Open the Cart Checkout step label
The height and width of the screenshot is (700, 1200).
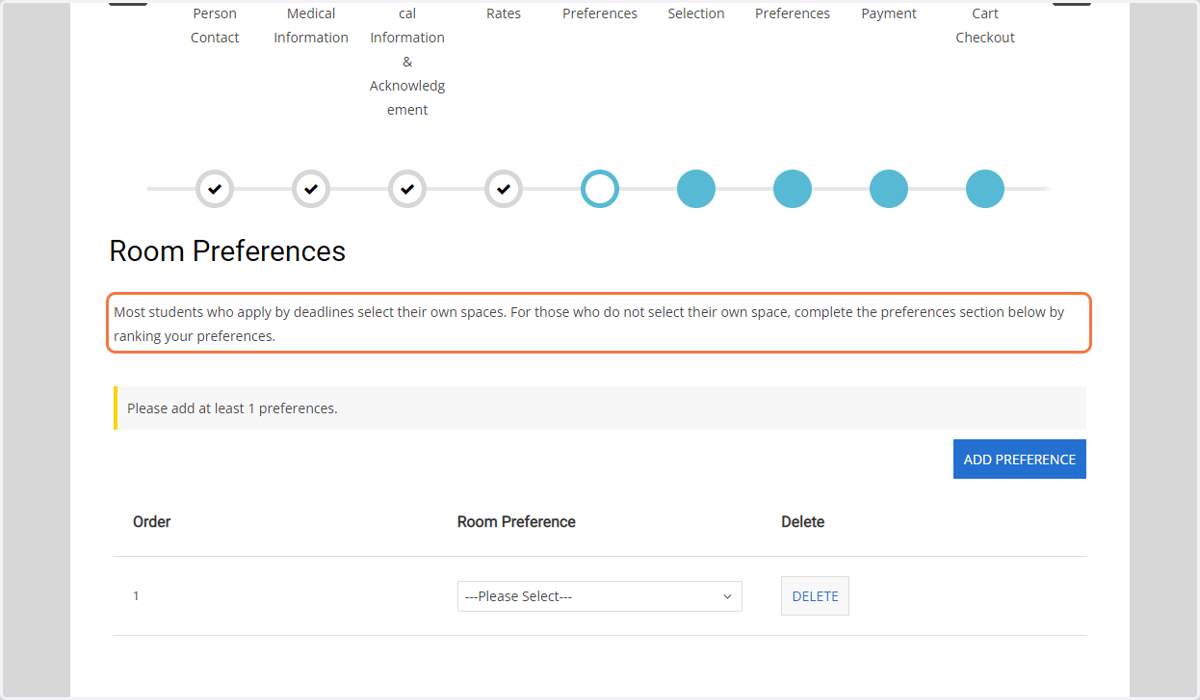coord(985,25)
